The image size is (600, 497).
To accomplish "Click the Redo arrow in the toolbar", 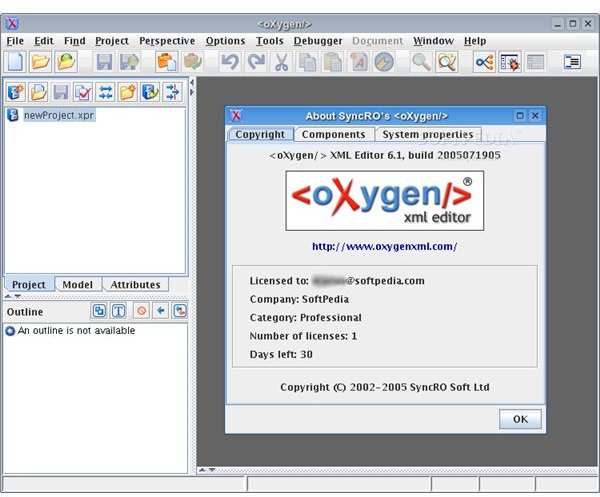I will [256, 62].
